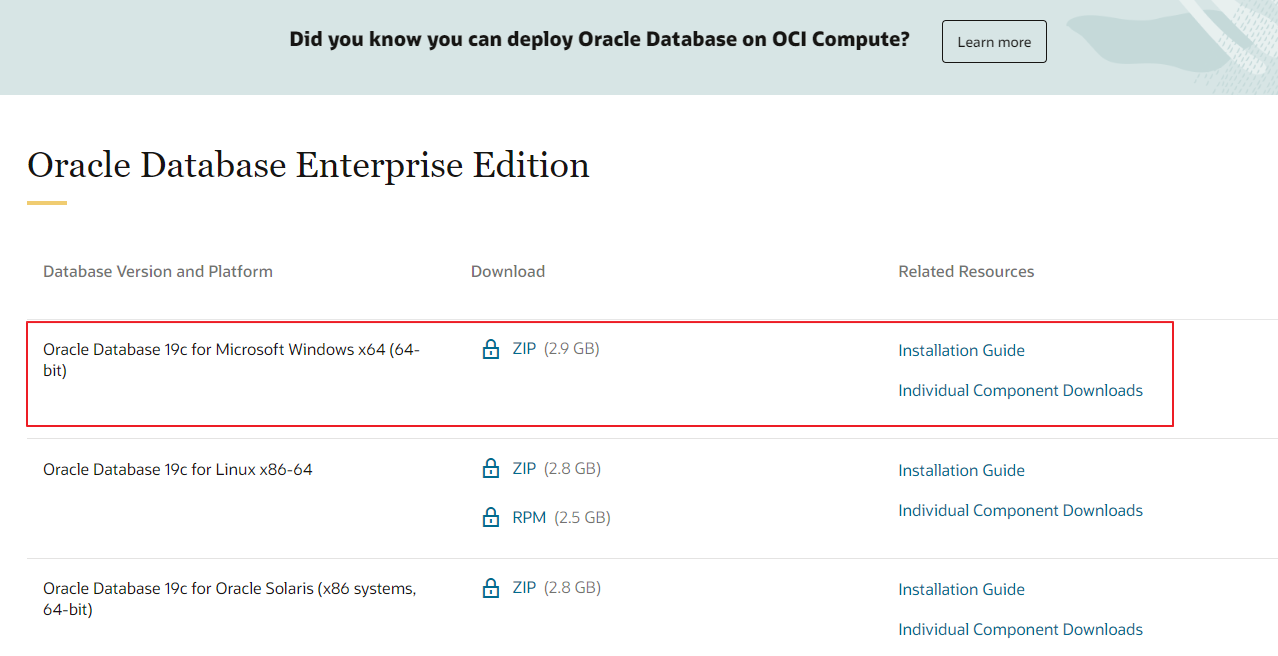Click the Database Version and Platform header
The width and height of the screenshot is (1278, 656).
coord(158,271)
